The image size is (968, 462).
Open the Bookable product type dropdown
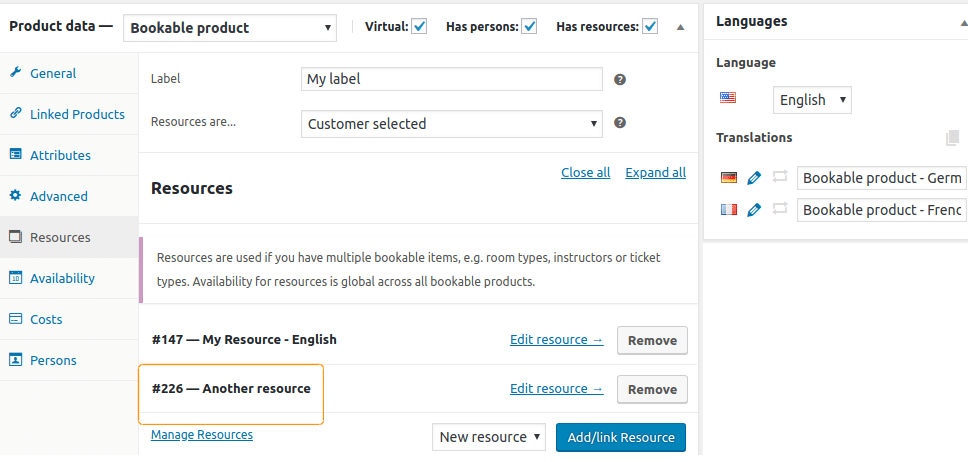(230, 28)
